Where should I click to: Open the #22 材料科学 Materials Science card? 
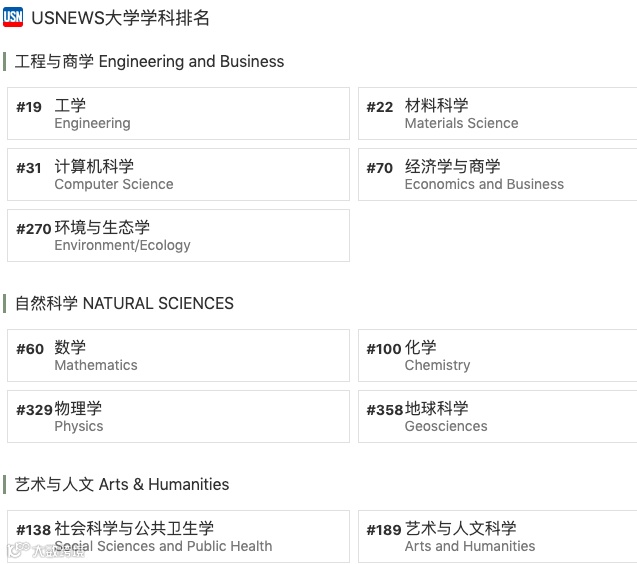(498, 113)
